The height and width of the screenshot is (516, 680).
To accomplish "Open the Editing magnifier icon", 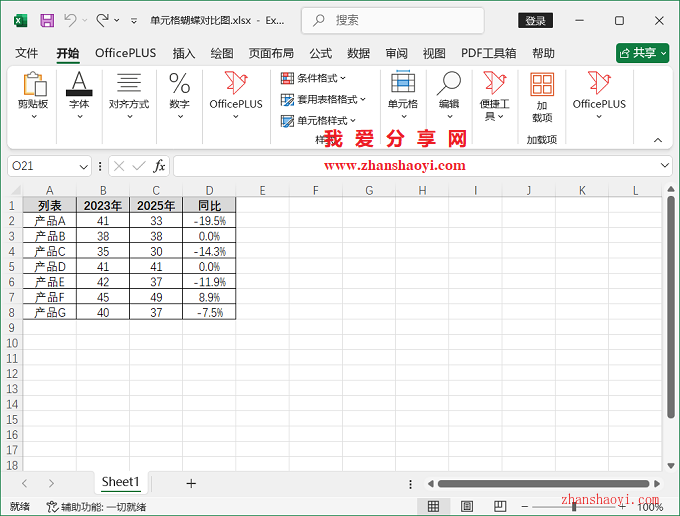I will coord(449,95).
